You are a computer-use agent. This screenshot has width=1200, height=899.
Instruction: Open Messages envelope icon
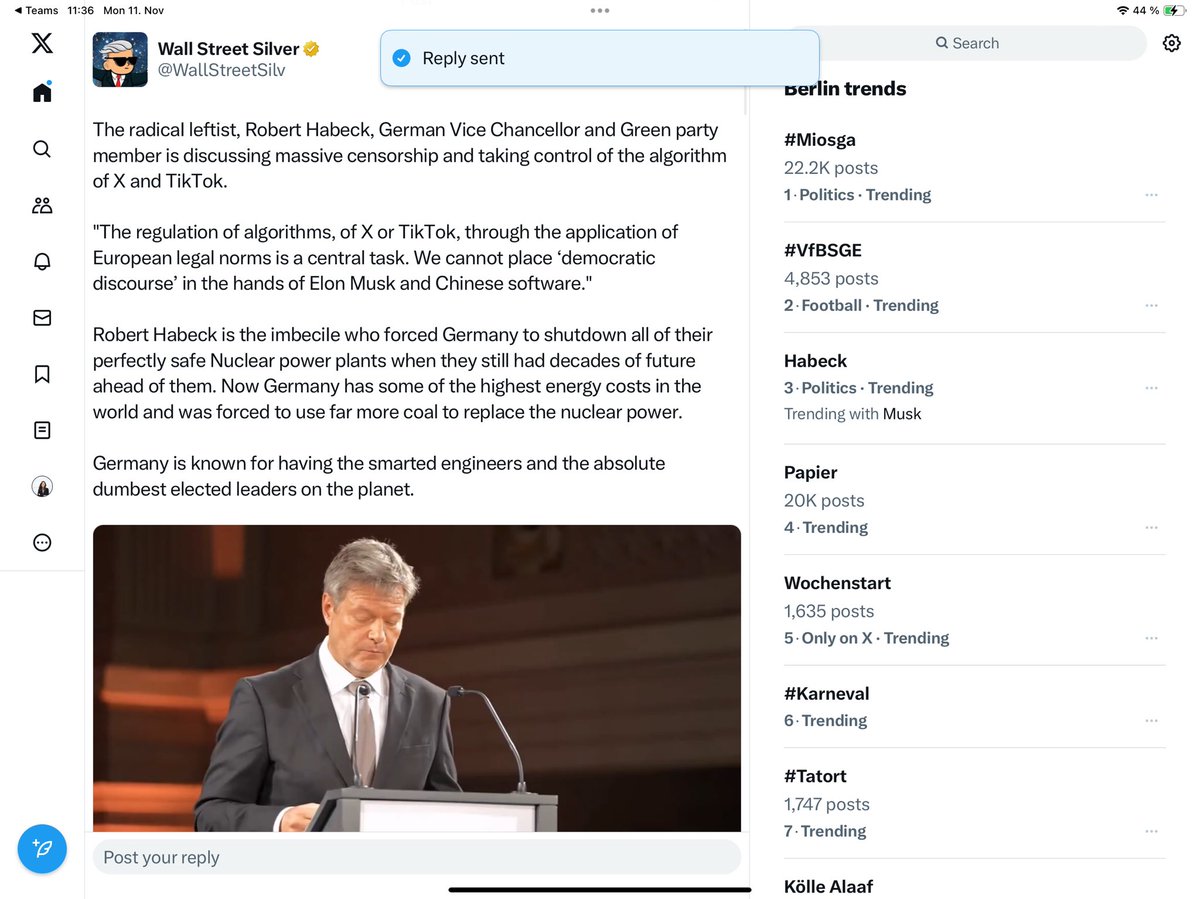pos(42,317)
